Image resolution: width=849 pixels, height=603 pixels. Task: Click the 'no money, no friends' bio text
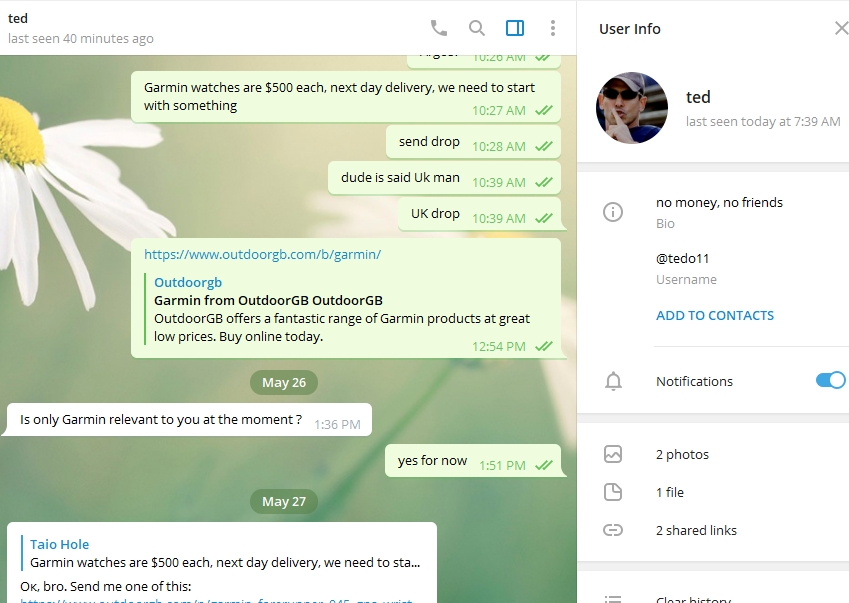pyautogui.click(x=719, y=202)
